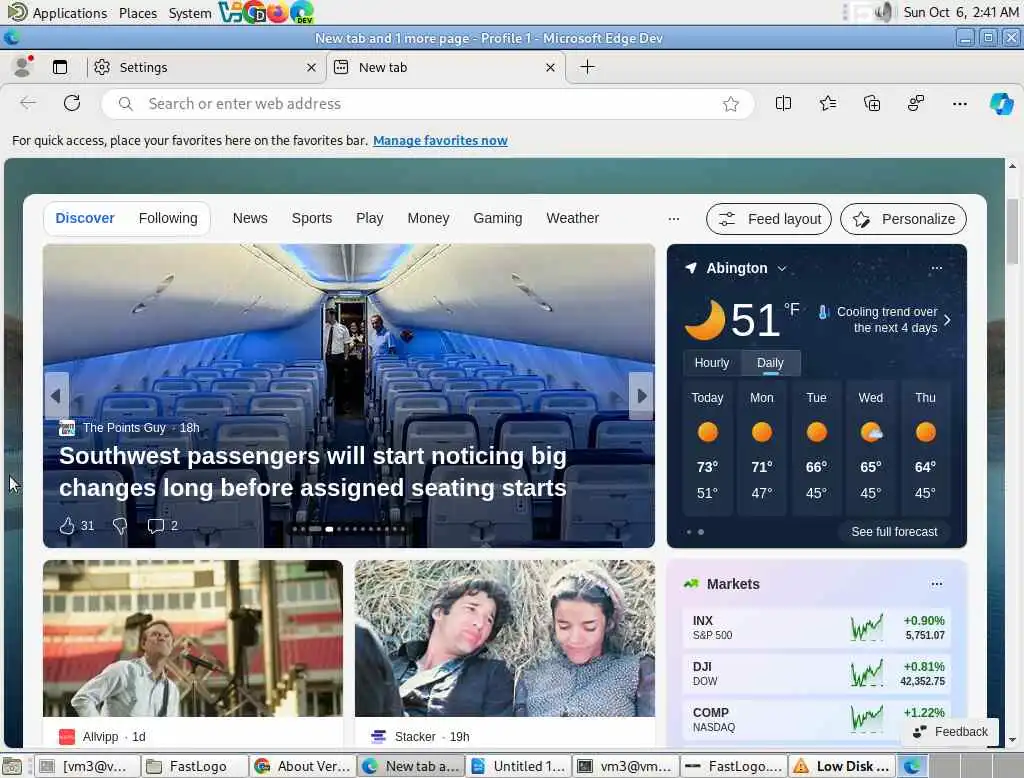Open the Collections icon

point(872,103)
